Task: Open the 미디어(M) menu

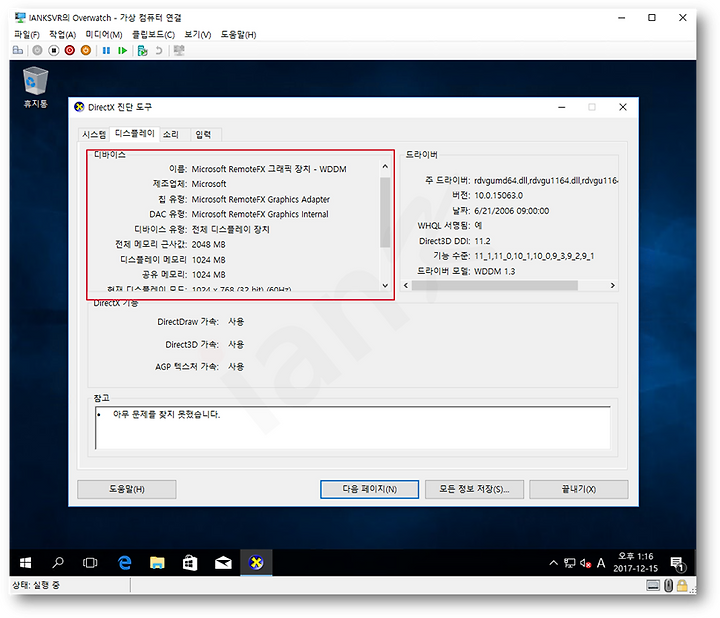Action: [104, 35]
